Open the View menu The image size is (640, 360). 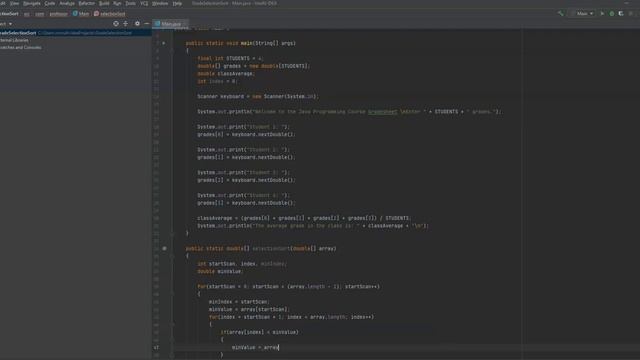pos(14,3)
